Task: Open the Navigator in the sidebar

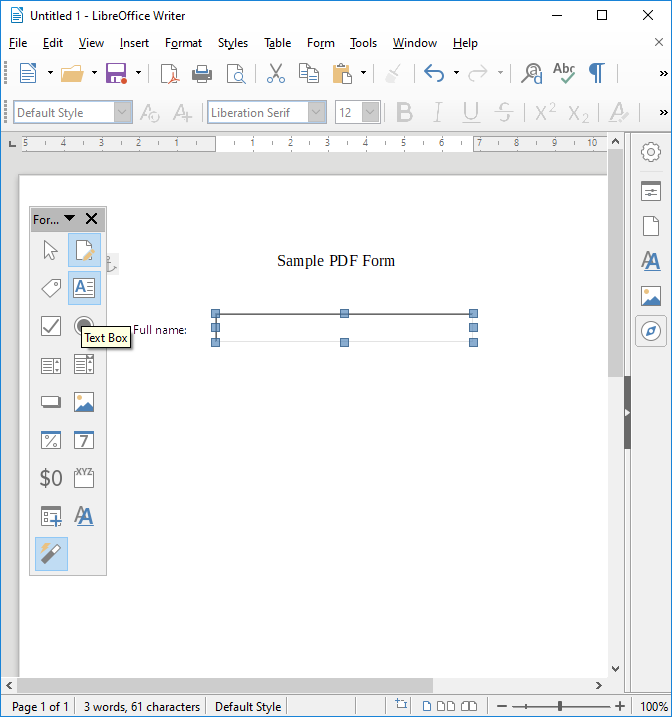Action: point(651,330)
